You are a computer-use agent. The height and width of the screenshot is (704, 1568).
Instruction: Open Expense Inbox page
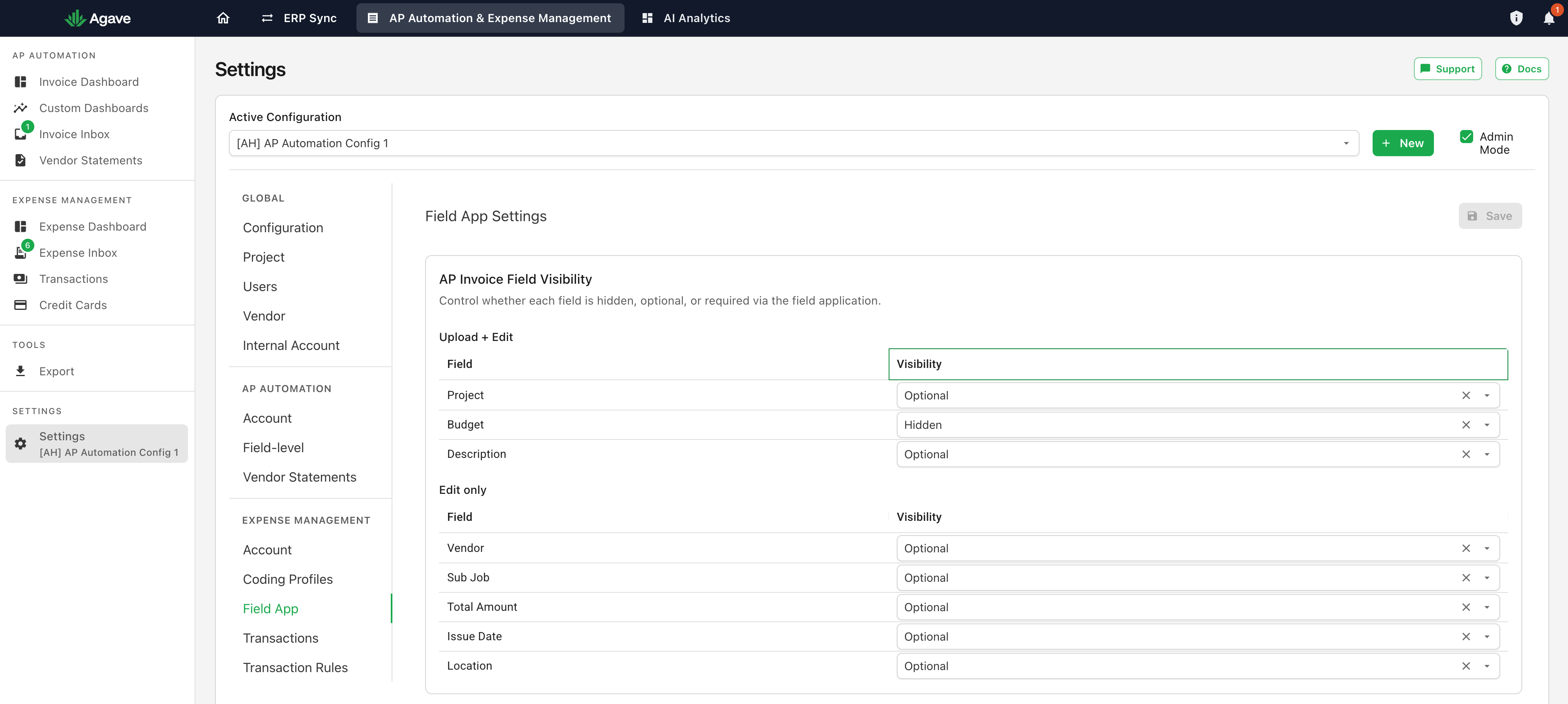pyautogui.click(x=78, y=253)
